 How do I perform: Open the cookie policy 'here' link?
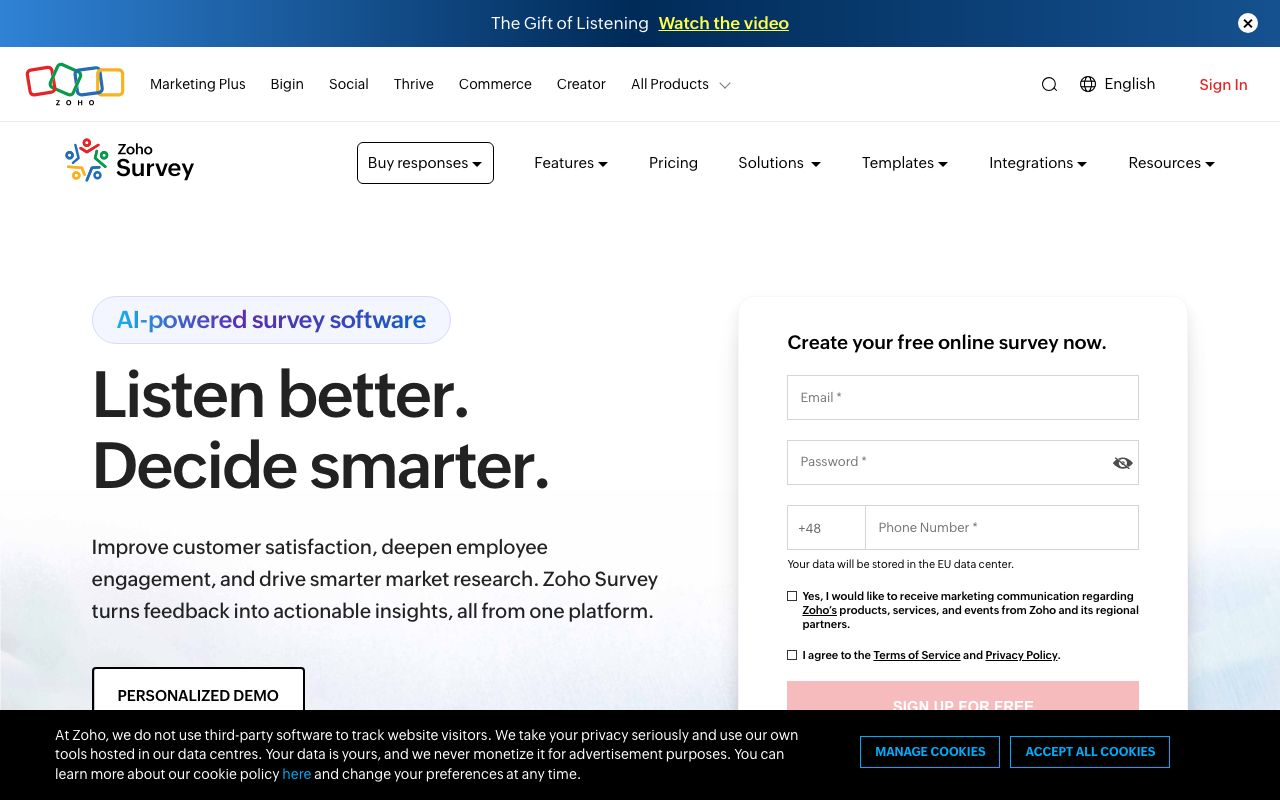coord(297,774)
